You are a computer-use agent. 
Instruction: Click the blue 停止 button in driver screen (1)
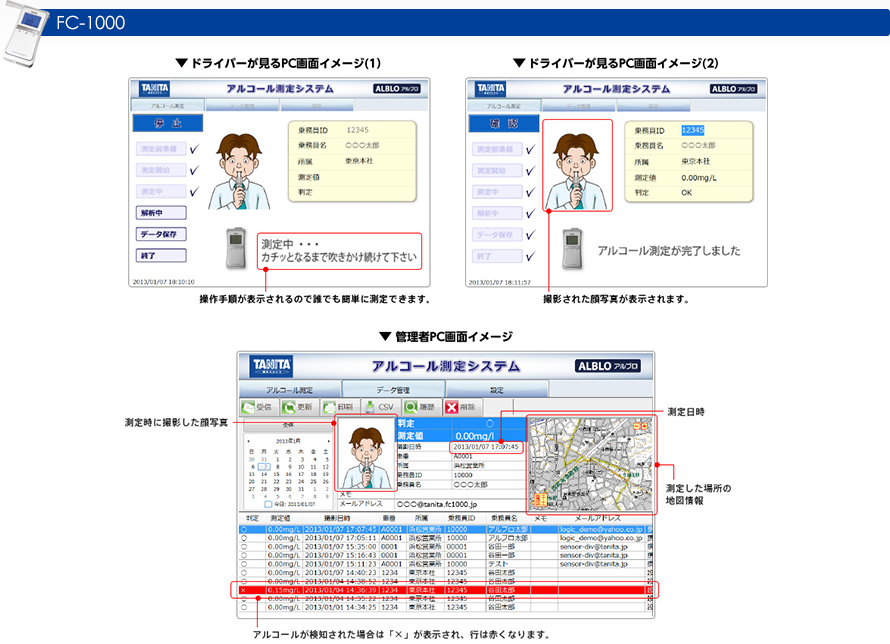(x=167, y=123)
